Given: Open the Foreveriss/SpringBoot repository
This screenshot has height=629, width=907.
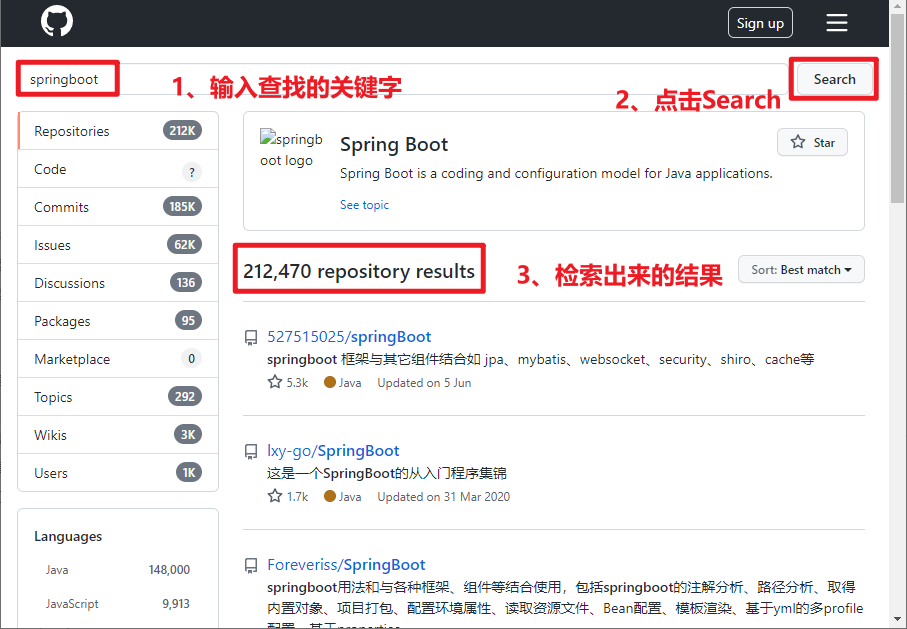Looking at the screenshot, I should pos(346,565).
